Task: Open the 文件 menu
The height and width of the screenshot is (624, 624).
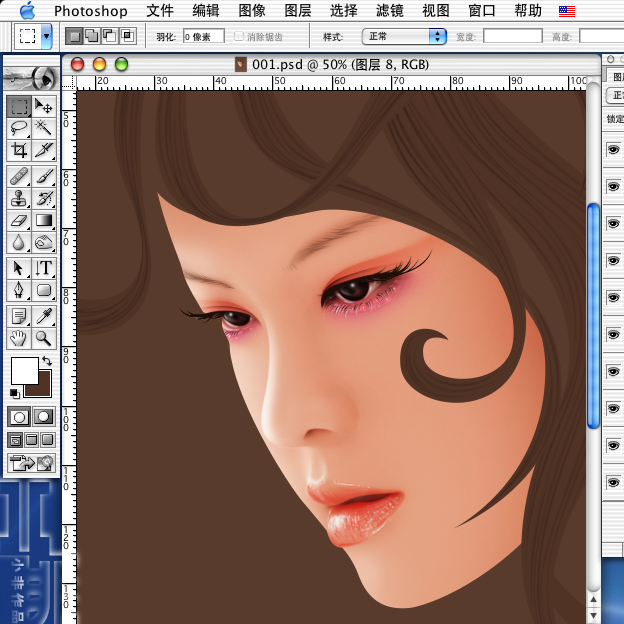Action: tap(160, 11)
